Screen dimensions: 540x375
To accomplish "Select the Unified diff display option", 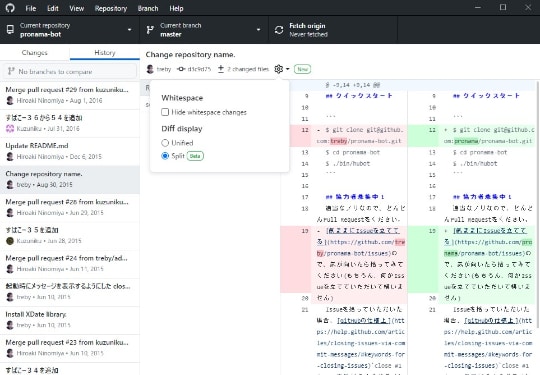I will (x=165, y=143).
